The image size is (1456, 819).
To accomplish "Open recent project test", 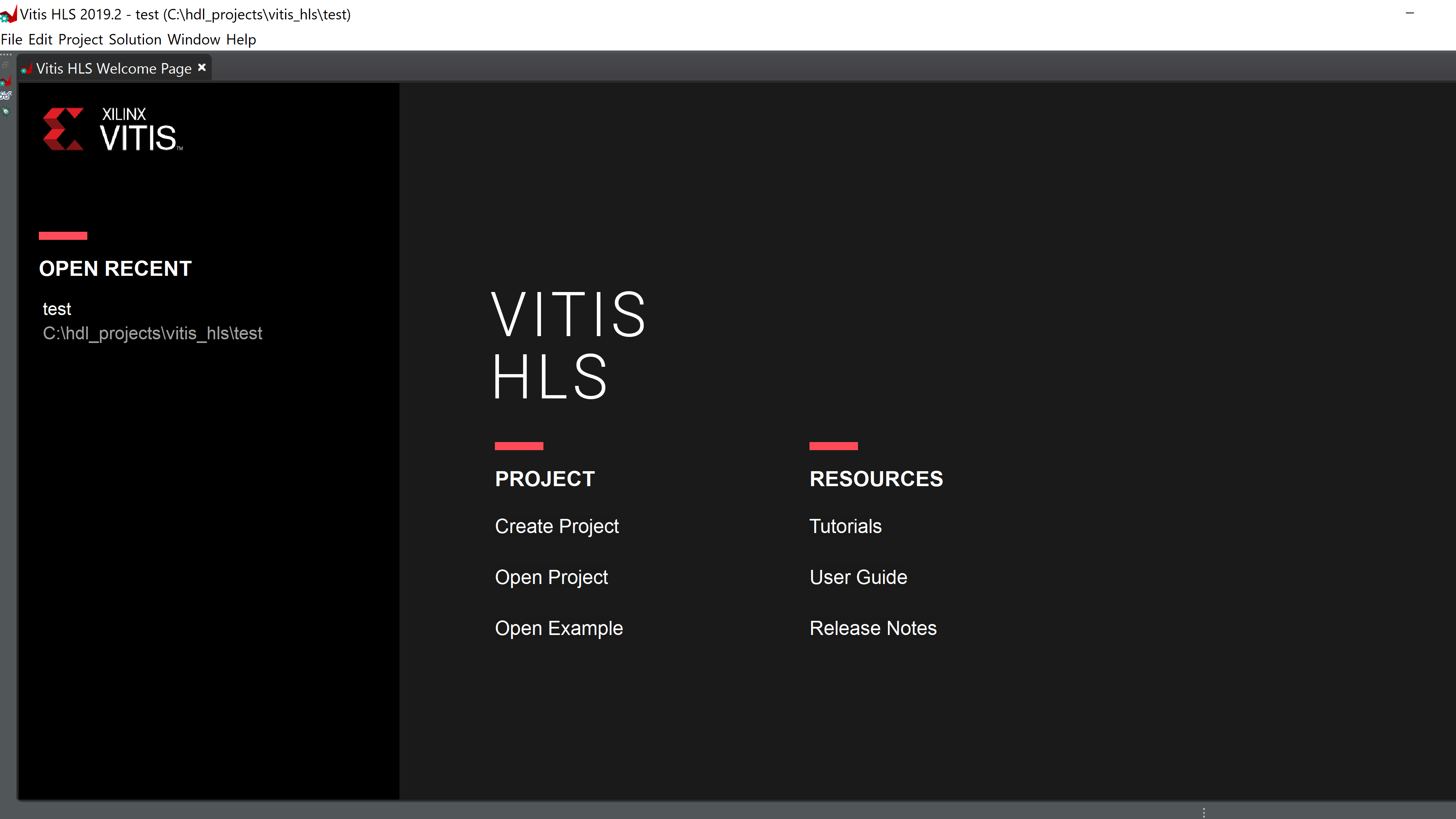I will tap(57, 309).
